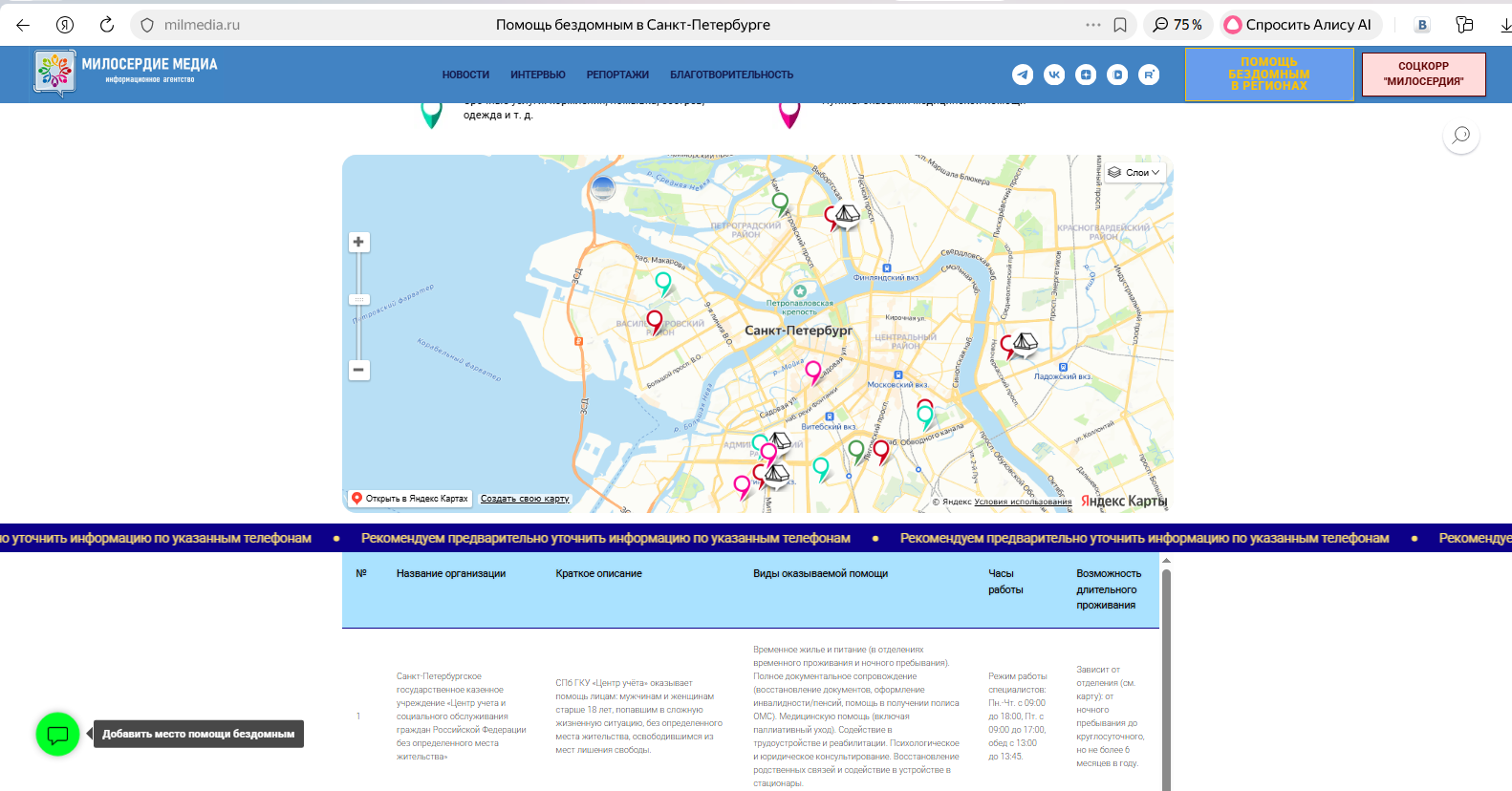Image resolution: width=1512 pixels, height=791 pixels.
Task: Select the dark red marker on наб. Обводного канала
Action: coord(881,451)
